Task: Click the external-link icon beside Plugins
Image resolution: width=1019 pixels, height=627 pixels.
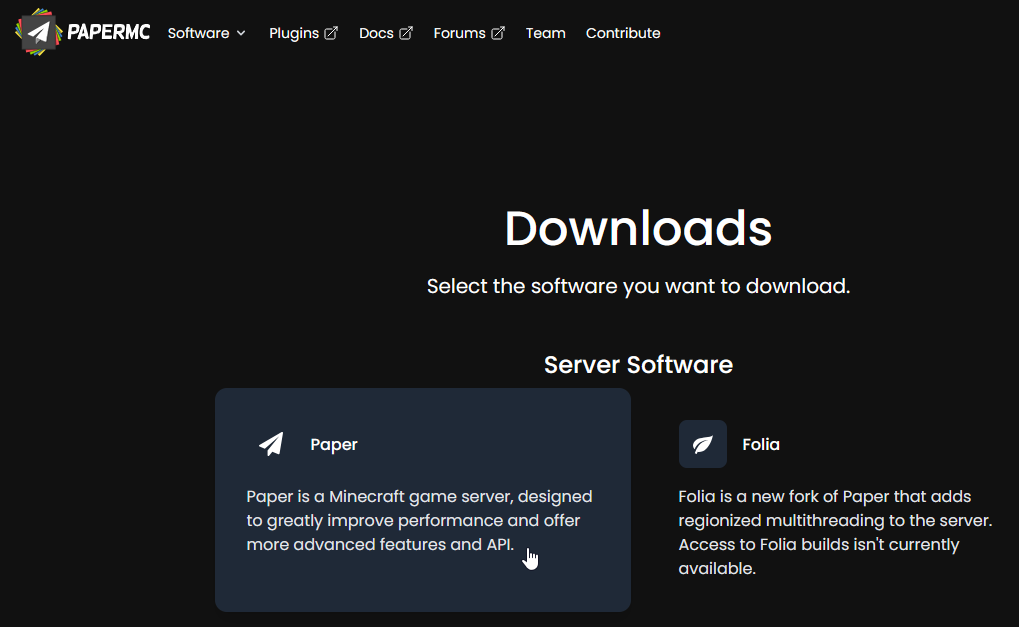Action: pyautogui.click(x=331, y=33)
